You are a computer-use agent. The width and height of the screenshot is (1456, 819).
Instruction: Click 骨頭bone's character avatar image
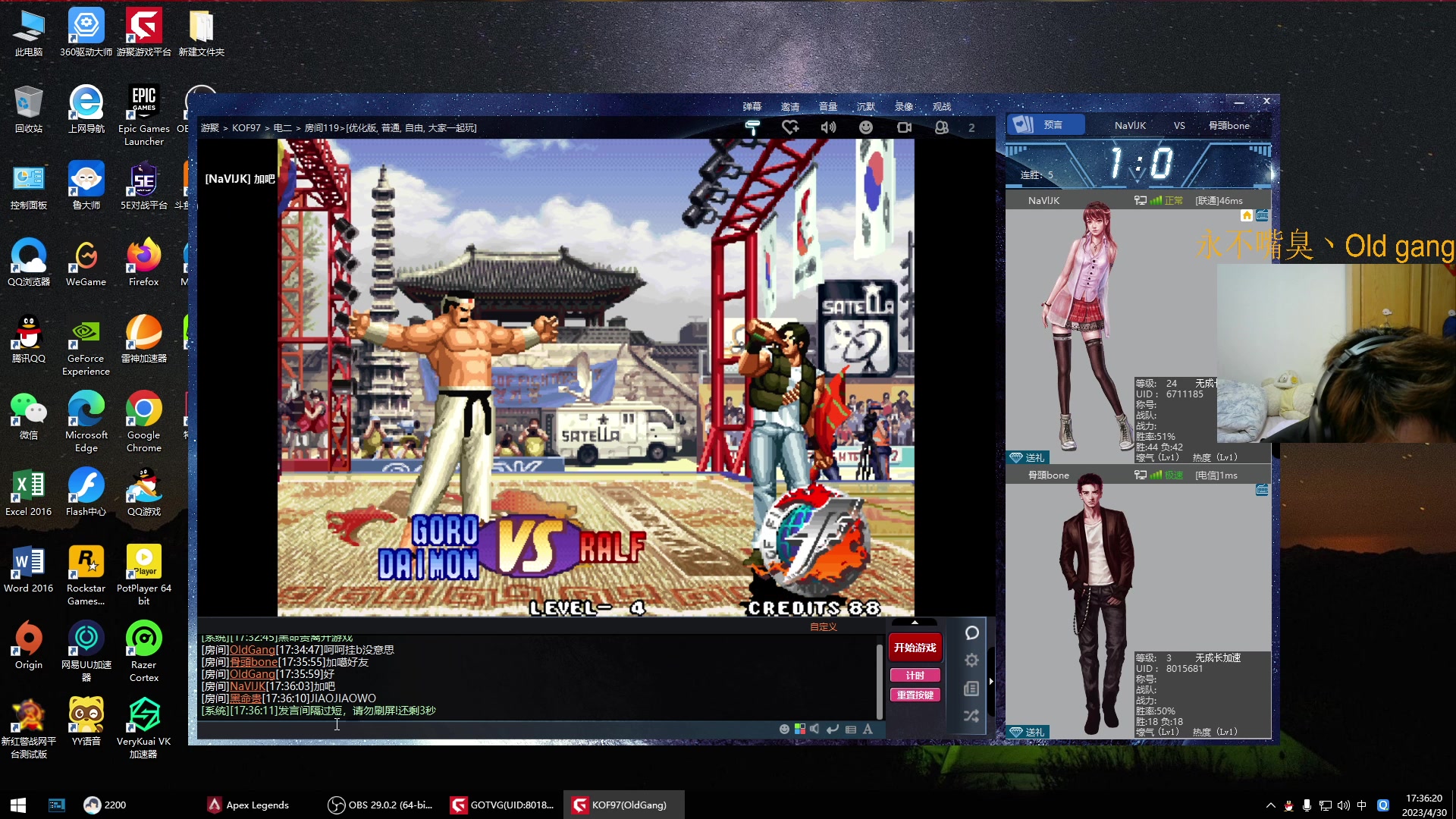tap(1096, 604)
